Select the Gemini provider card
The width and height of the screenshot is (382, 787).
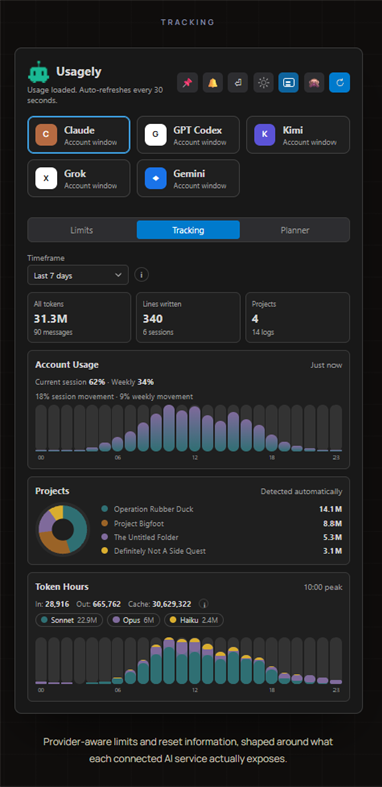click(188, 178)
